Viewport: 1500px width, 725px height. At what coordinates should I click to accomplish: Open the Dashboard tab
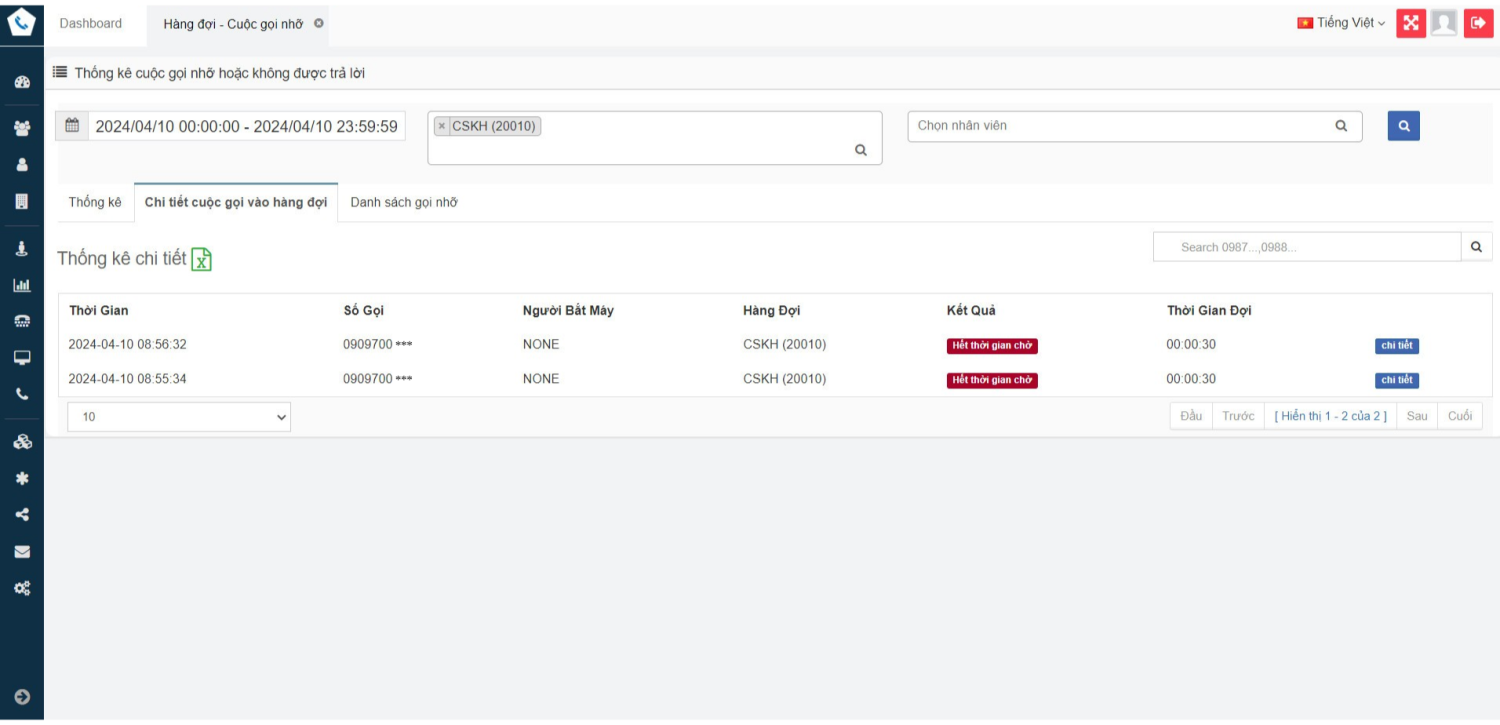tap(91, 23)
